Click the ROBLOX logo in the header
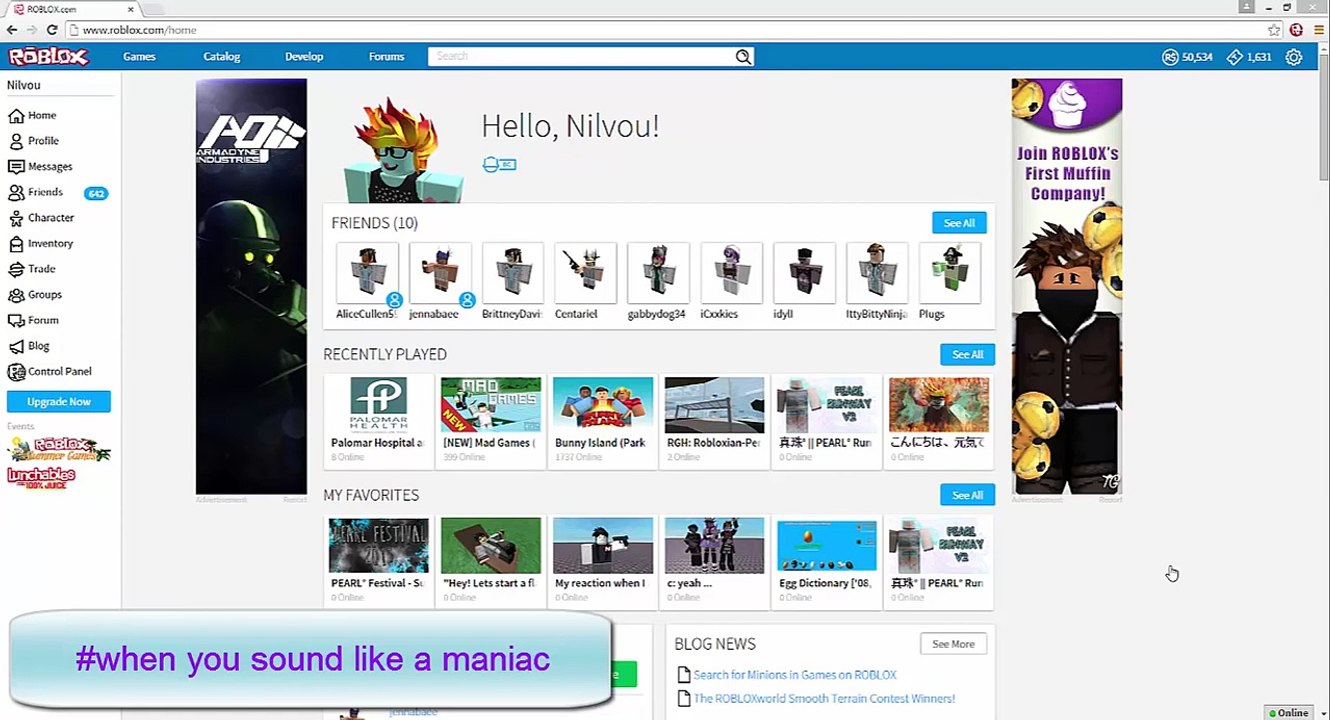 click(48, 57)
